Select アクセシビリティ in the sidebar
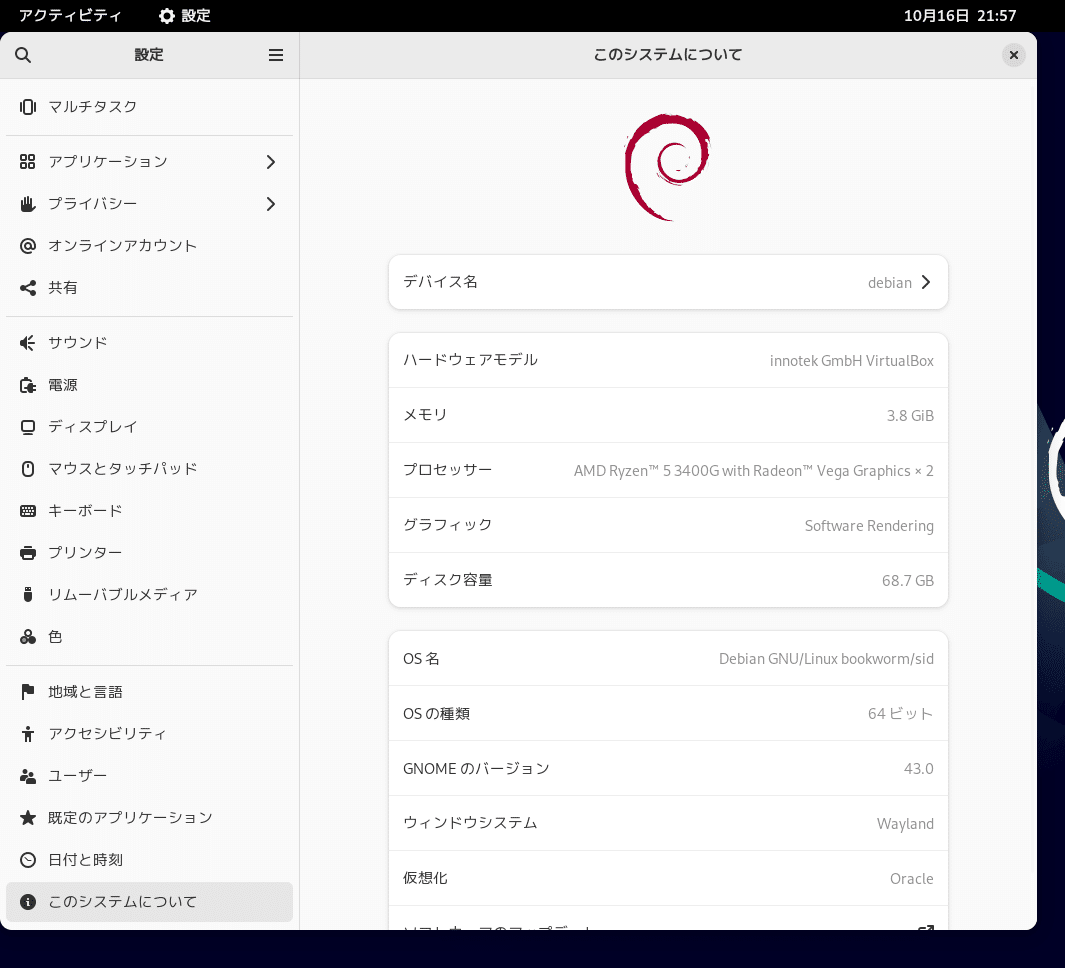 tap(149, 734)
